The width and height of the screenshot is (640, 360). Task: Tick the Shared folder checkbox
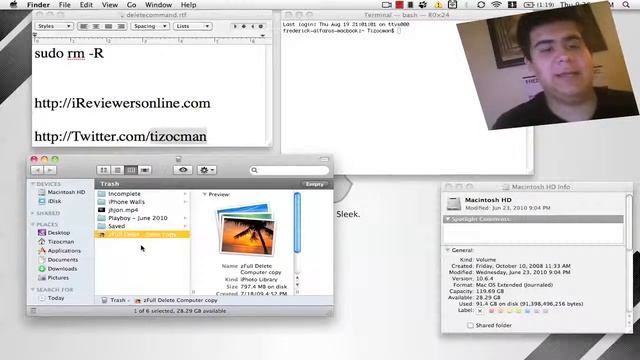470,325
